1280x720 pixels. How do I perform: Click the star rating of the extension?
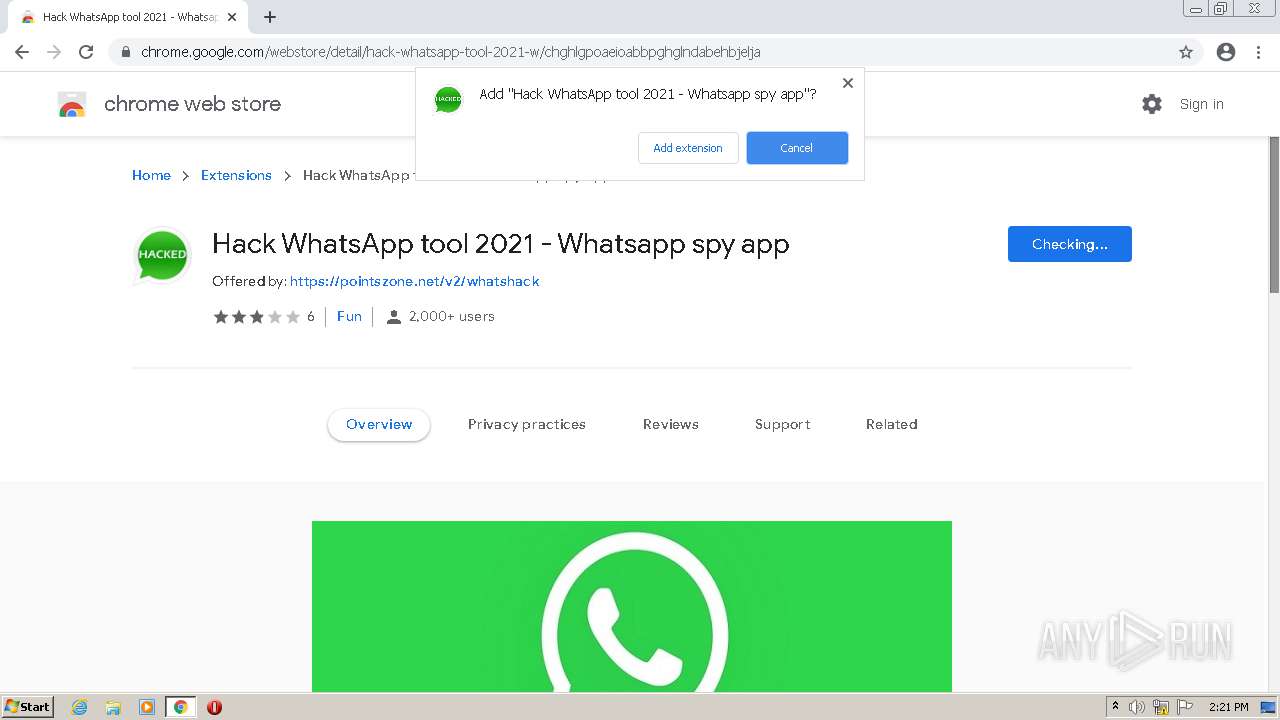point(256,317)
